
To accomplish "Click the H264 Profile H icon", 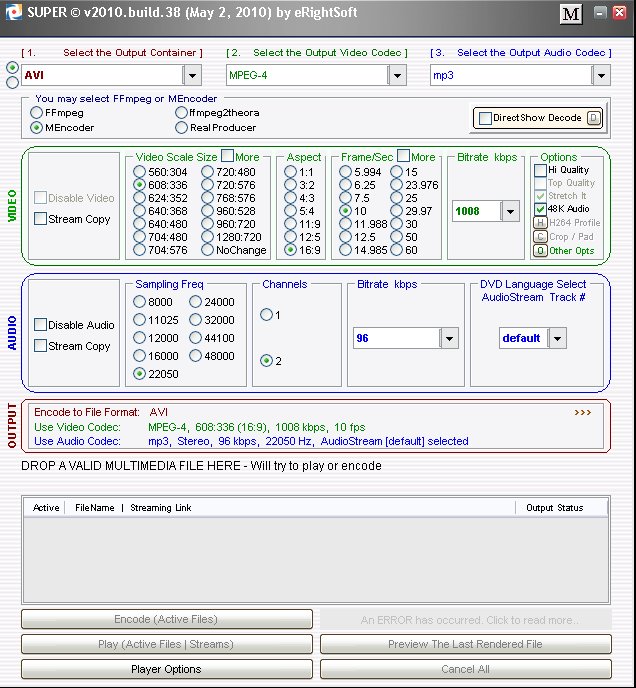I will click(x=540, y=223).
